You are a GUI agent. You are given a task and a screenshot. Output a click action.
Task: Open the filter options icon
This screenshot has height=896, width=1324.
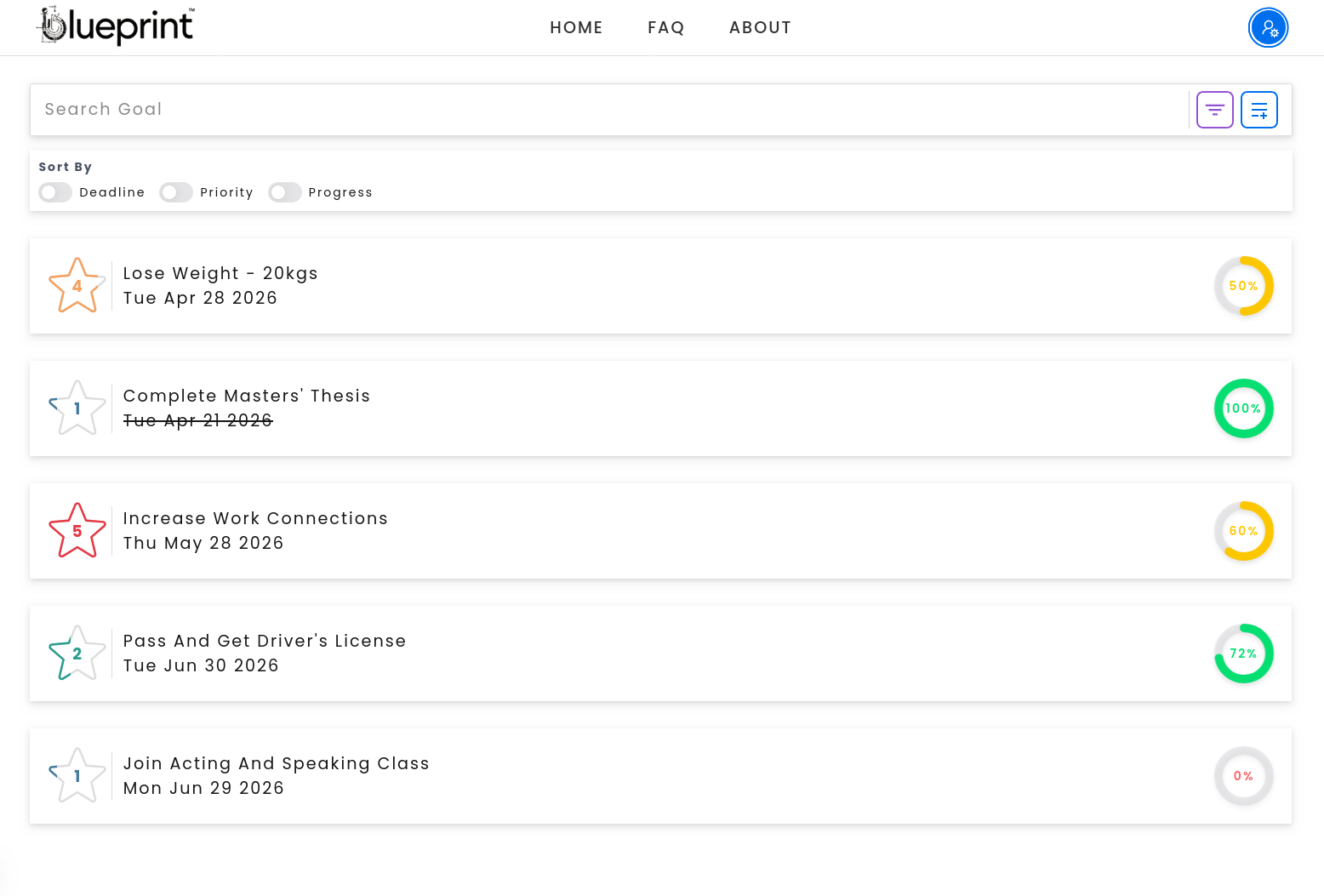[x=1214, y=110]
